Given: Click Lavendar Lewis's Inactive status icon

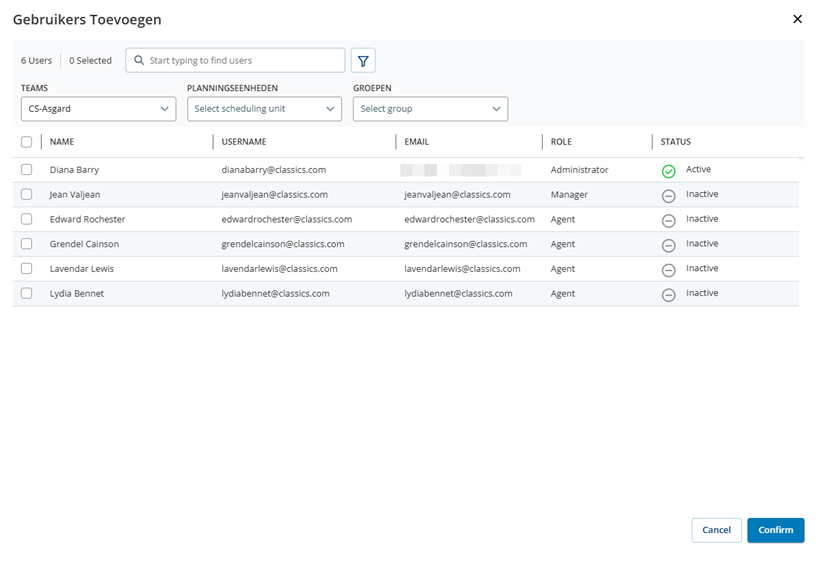Looking at the screenshot, I should [669, 270].
